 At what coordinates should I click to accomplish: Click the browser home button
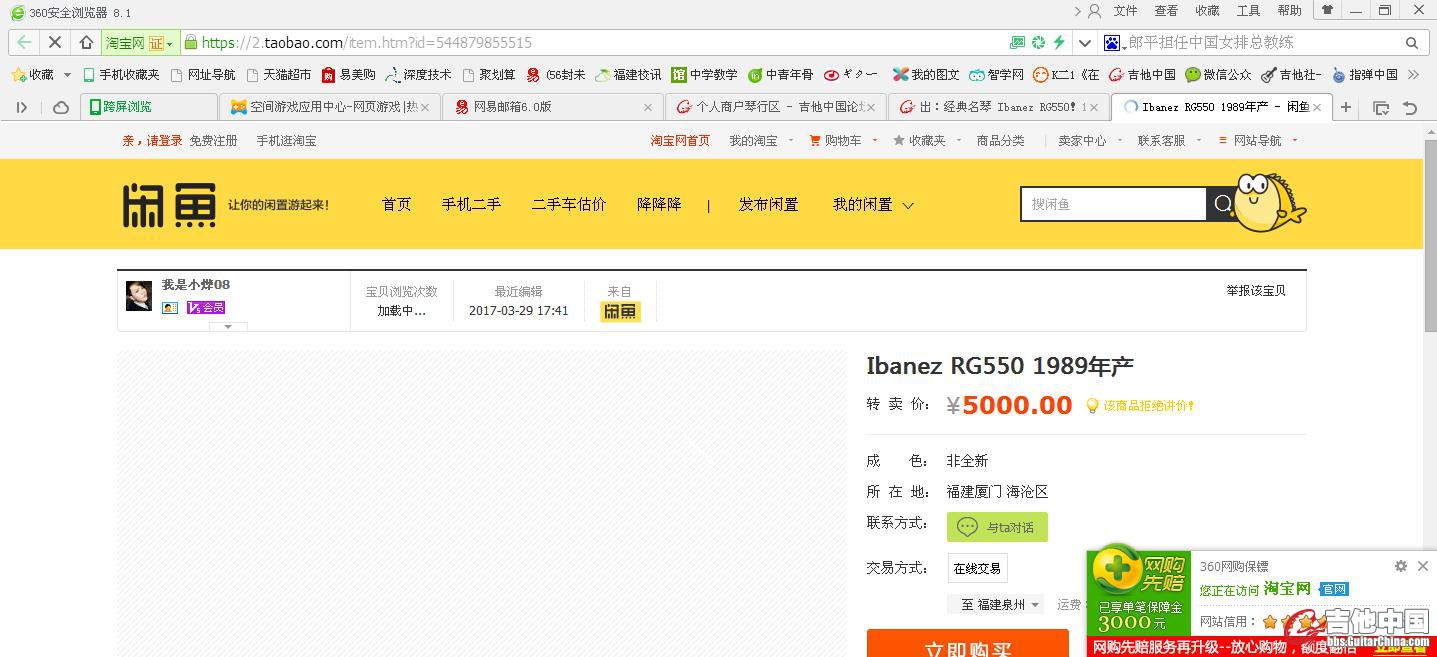pyautogui.click(x=86, y=43)
